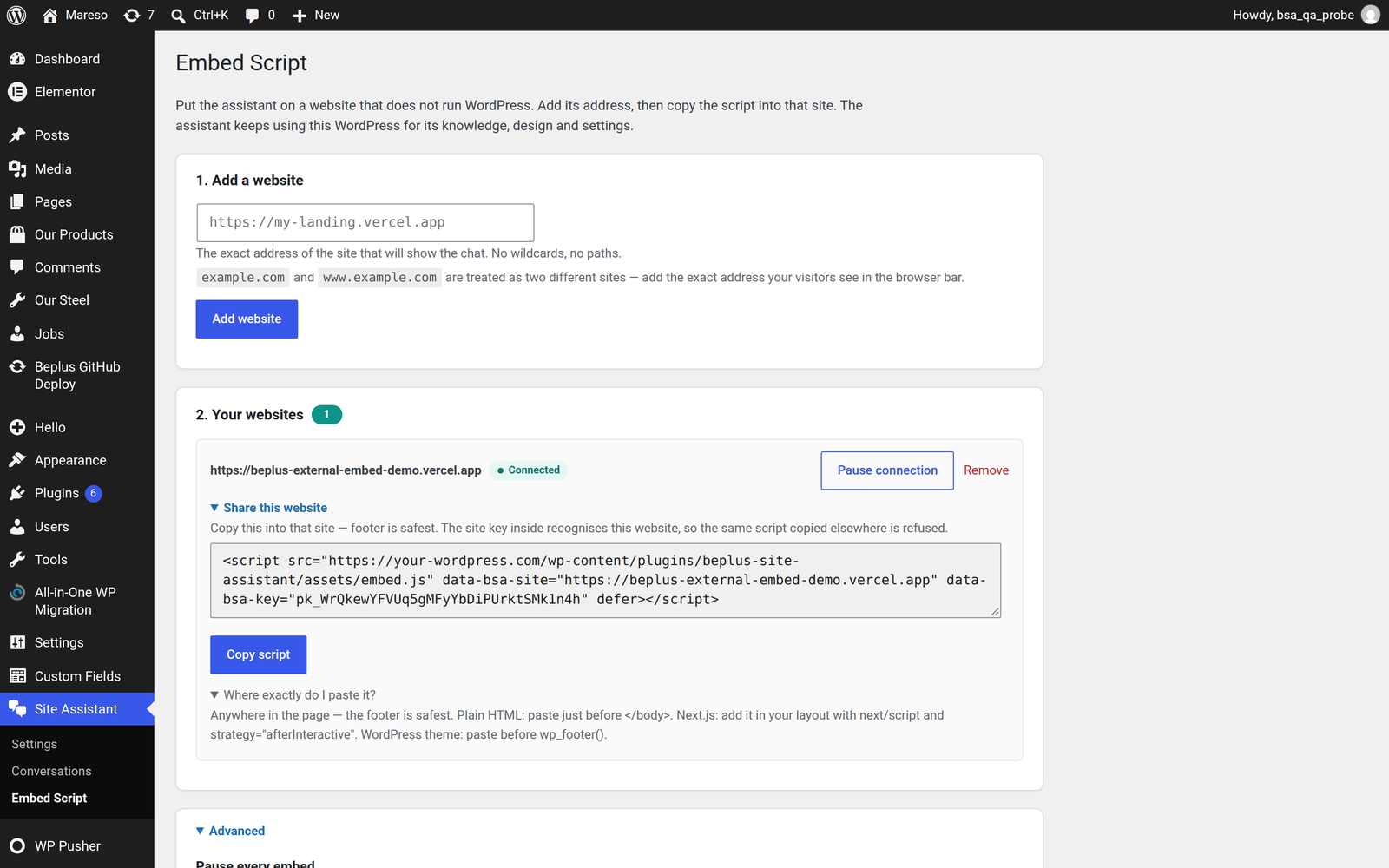Viewport: 1389px width, 868px height.
Task: Click the https://beplus-external-embed-demo.vercel.app site URL
Action: pos(346,470)
